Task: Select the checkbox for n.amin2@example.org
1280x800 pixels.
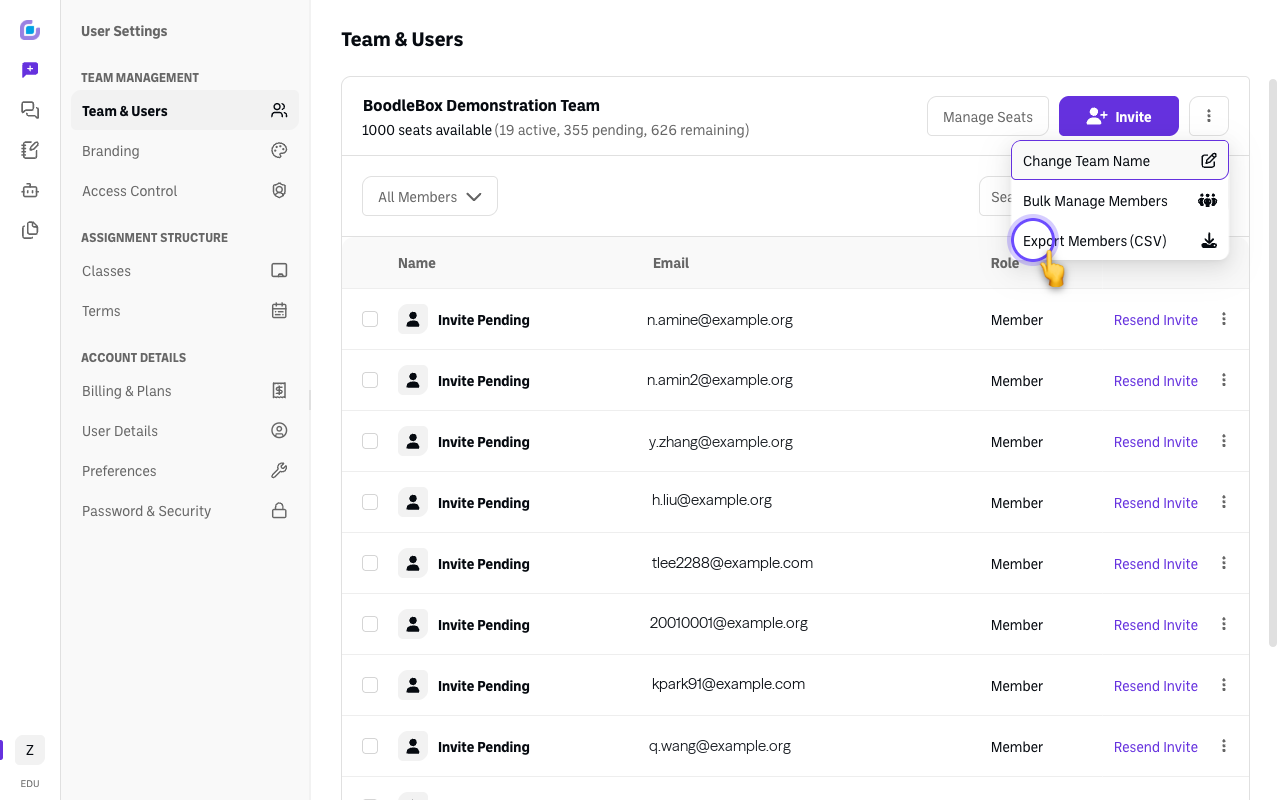Action: pyautogui.click(x=370, y=381)
